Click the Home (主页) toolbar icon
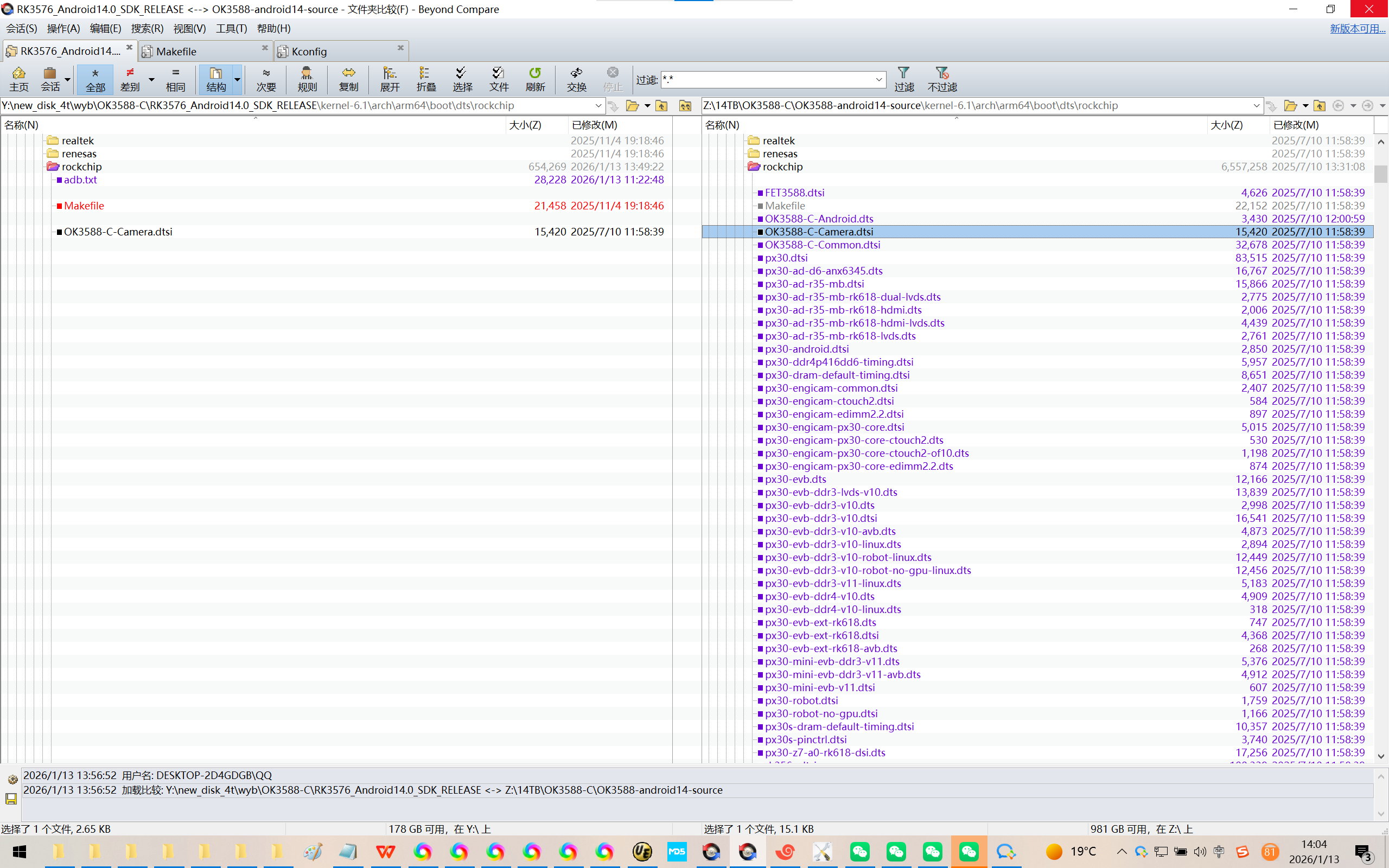1389x868 pixels. pyautogui.click(x=18, y=79)
